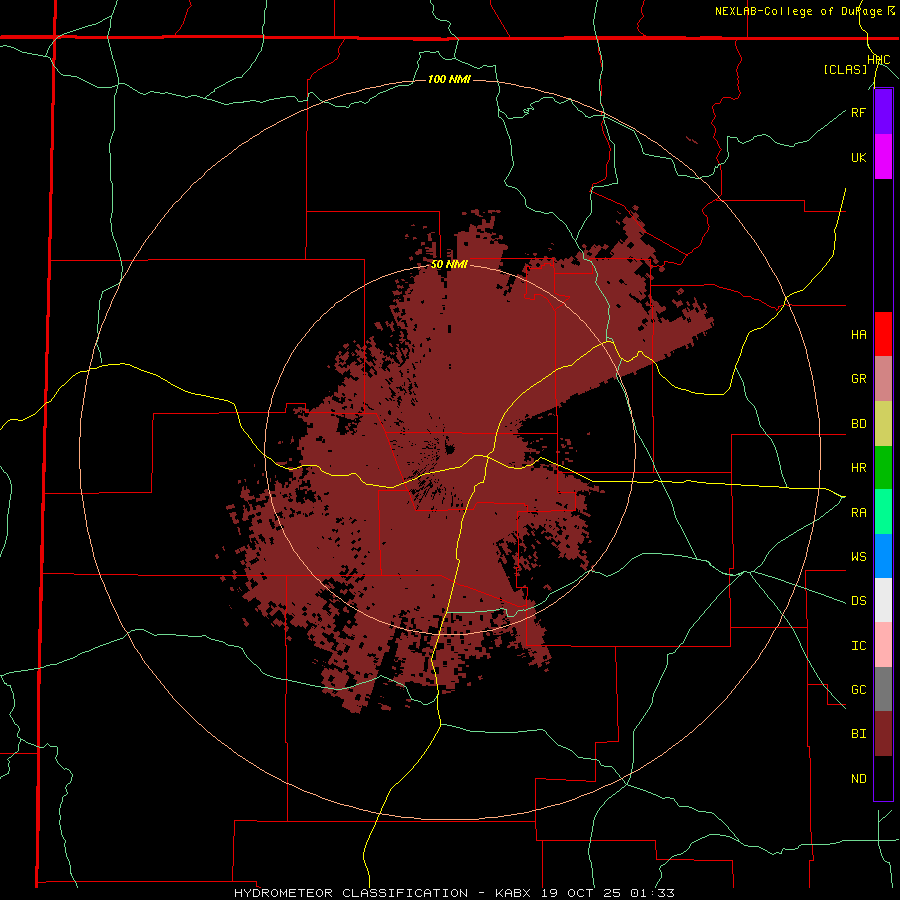The width and height of the screenshot is (900, 900).
Task: Click the ND black legend block
Action: click(883, 778)
